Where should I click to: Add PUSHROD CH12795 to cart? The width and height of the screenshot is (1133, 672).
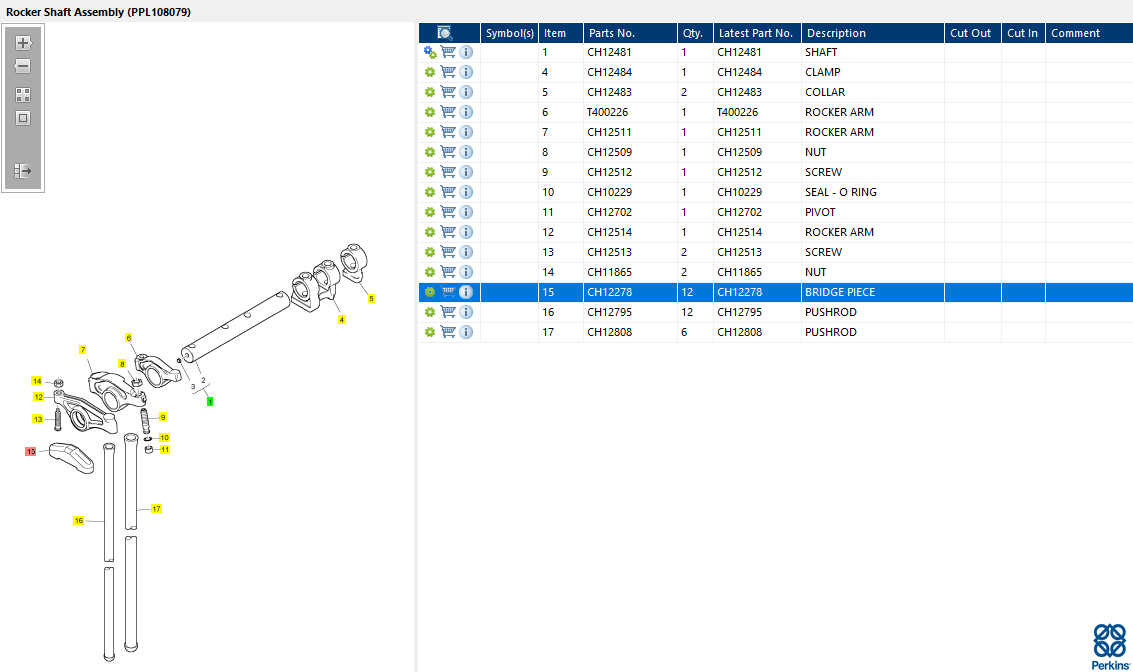click(448, 312)
